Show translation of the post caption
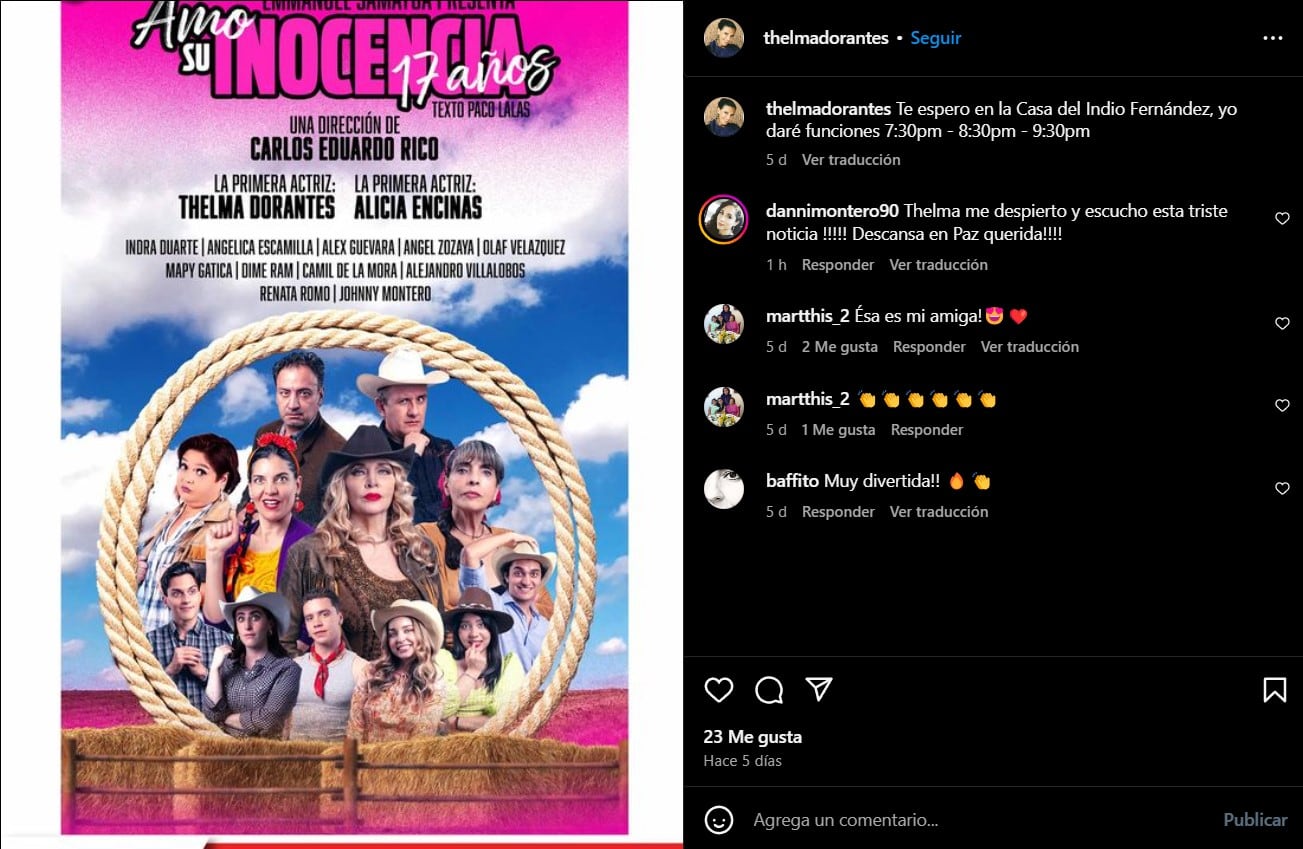This screenshot has height=849, width=1303. [x=851, y=160]
